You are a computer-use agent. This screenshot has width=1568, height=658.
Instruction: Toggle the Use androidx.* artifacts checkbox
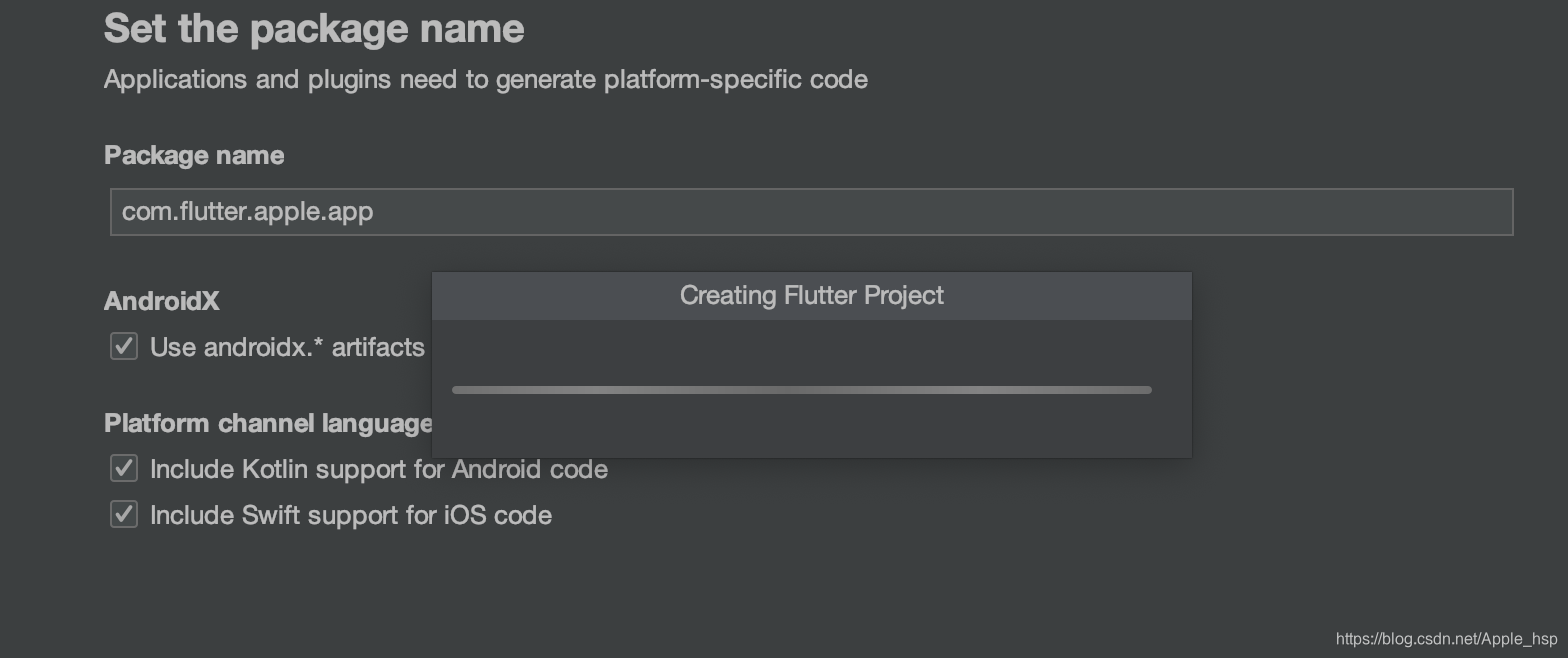[124, 347]
